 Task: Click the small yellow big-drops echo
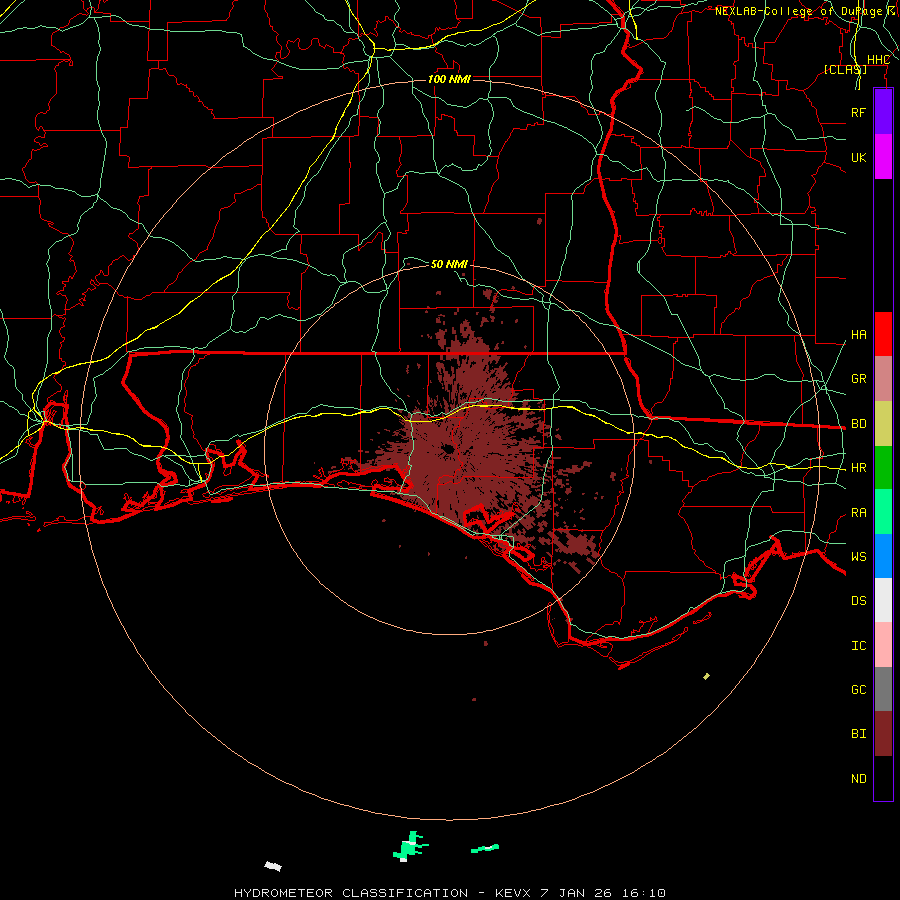pyautogui.click(x=707, y=676)
